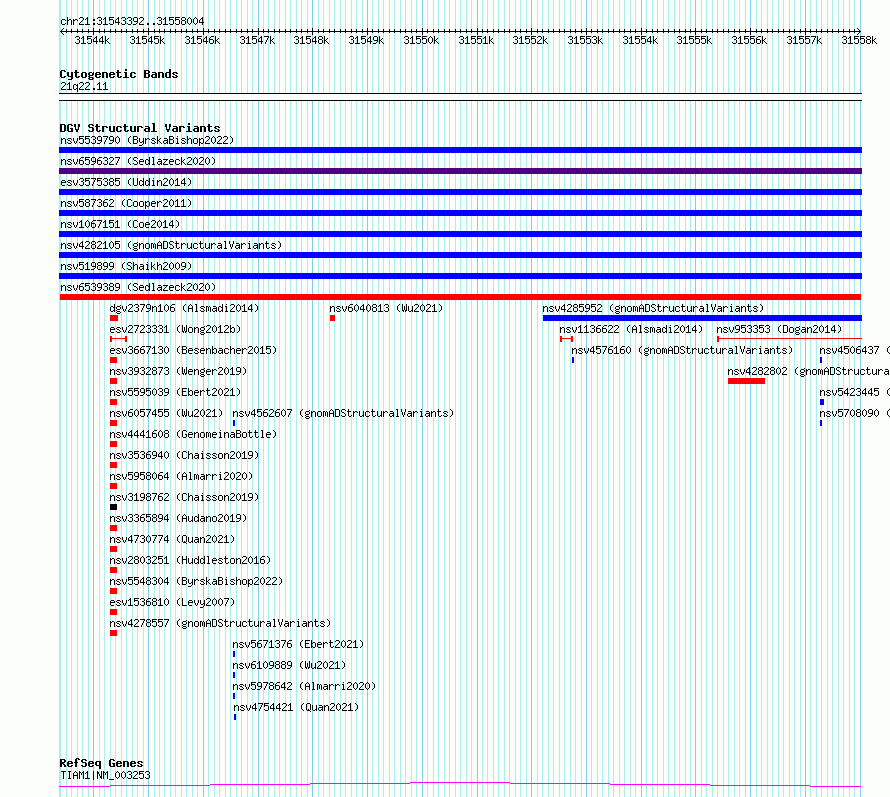Viewport: 890px width, 797px height.
Task: Select nsv3365894 (Audano2019) variant
Action: (x=178, y=518)
